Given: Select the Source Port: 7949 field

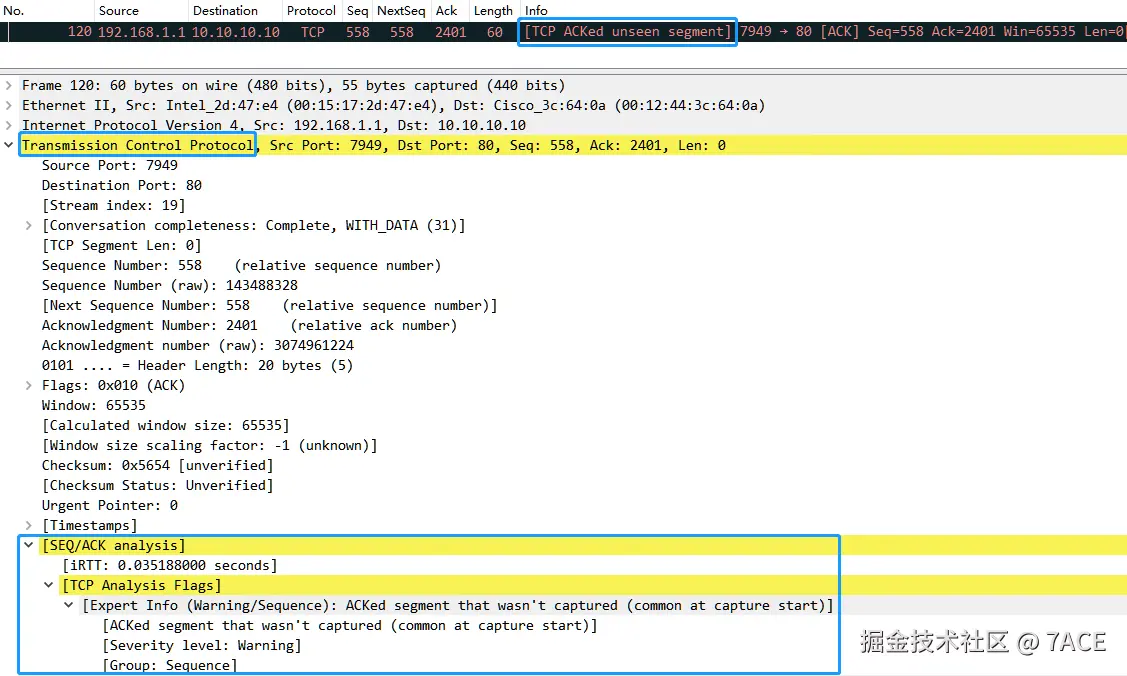Looking at the screenshot, I should [109, 165].
